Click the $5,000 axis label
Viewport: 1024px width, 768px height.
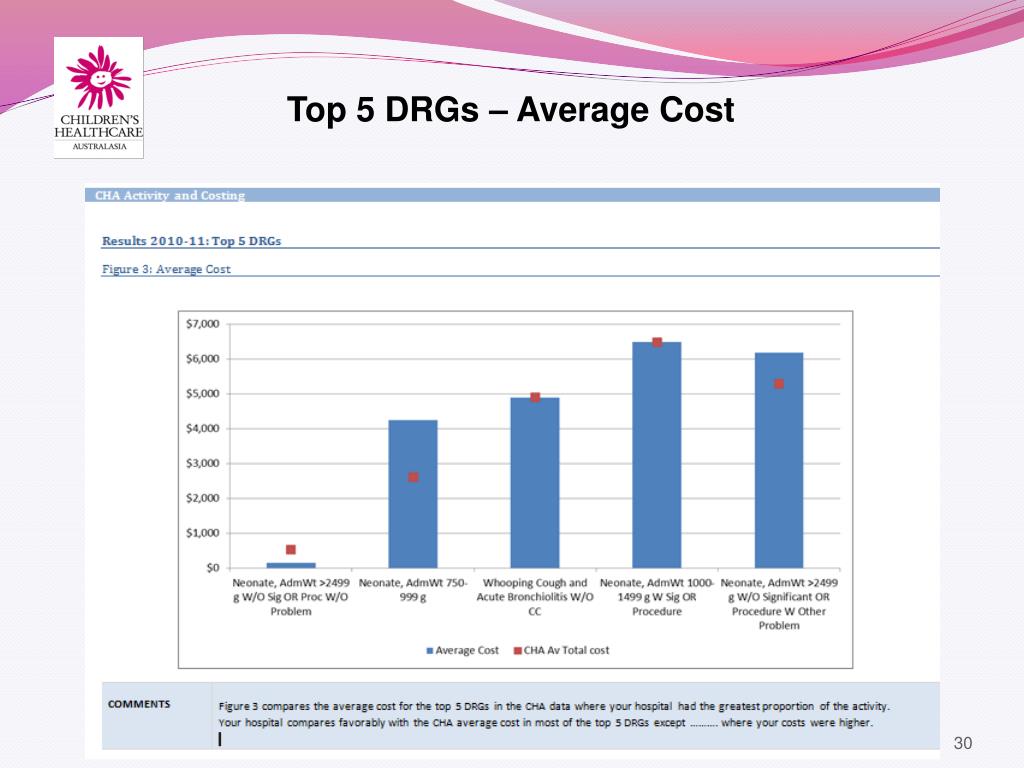[202, 394]
